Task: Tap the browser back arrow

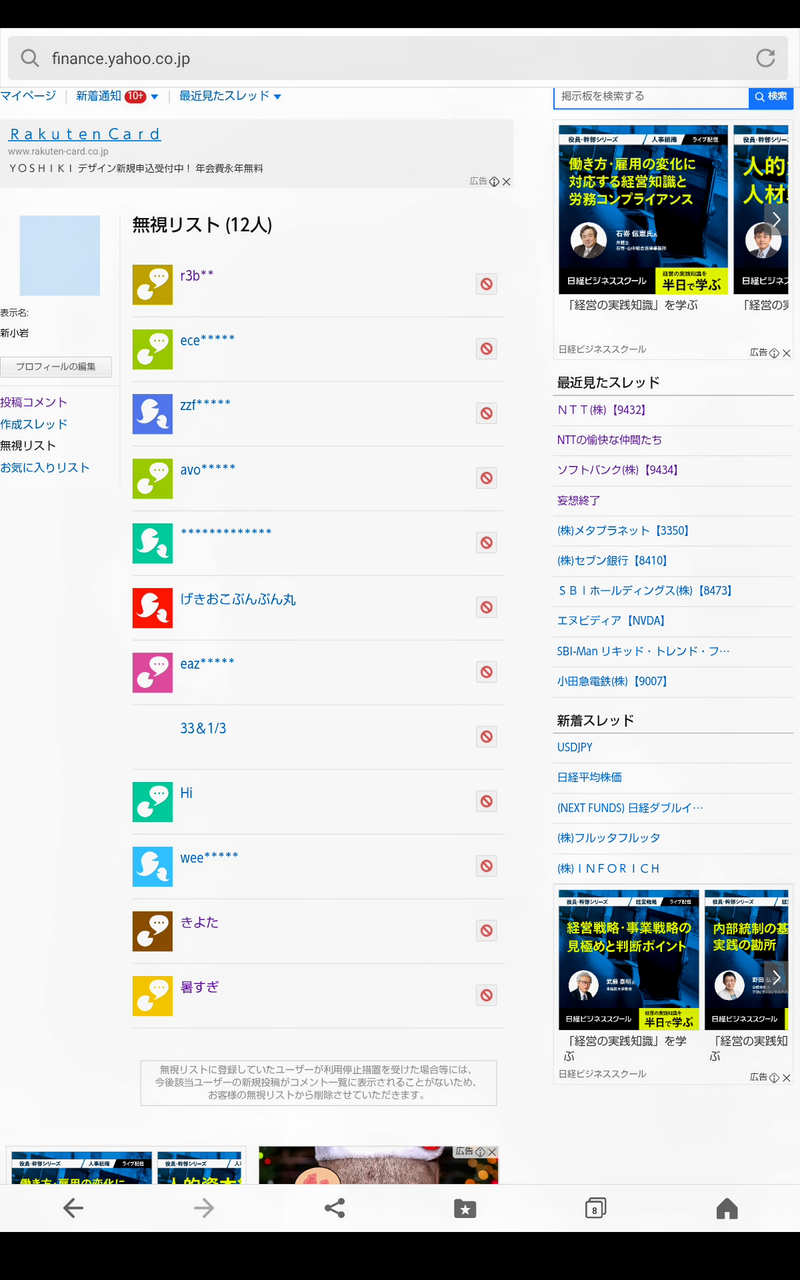Action: click(x=73, y=1208)
